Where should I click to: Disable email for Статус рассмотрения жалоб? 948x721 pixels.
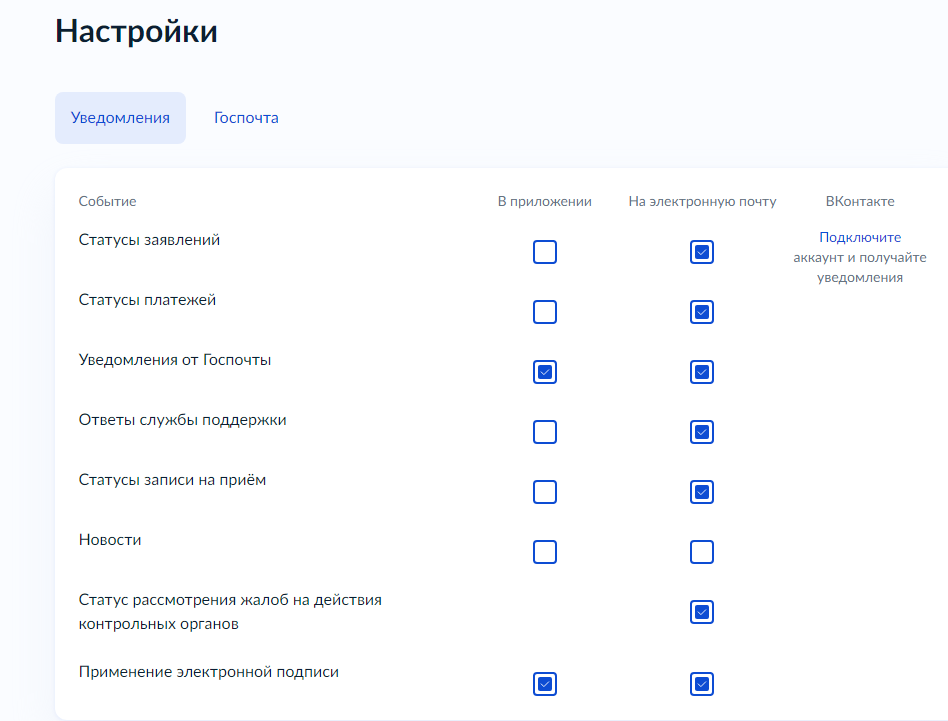tap(702, 612)
